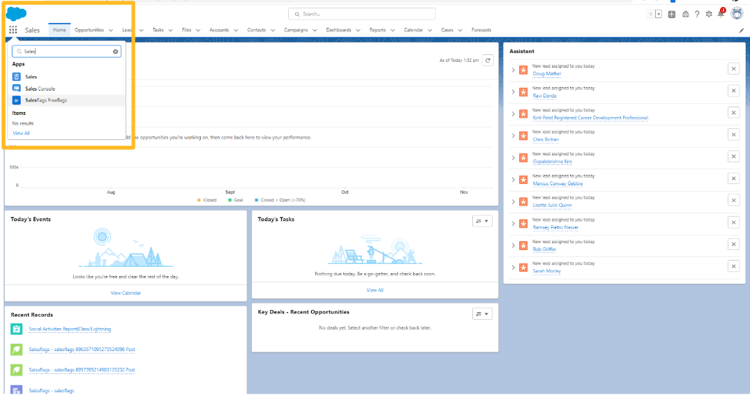Open the Doug Mather lead link
The height and width of the screenshot is (395, 750).
(547, 74)
